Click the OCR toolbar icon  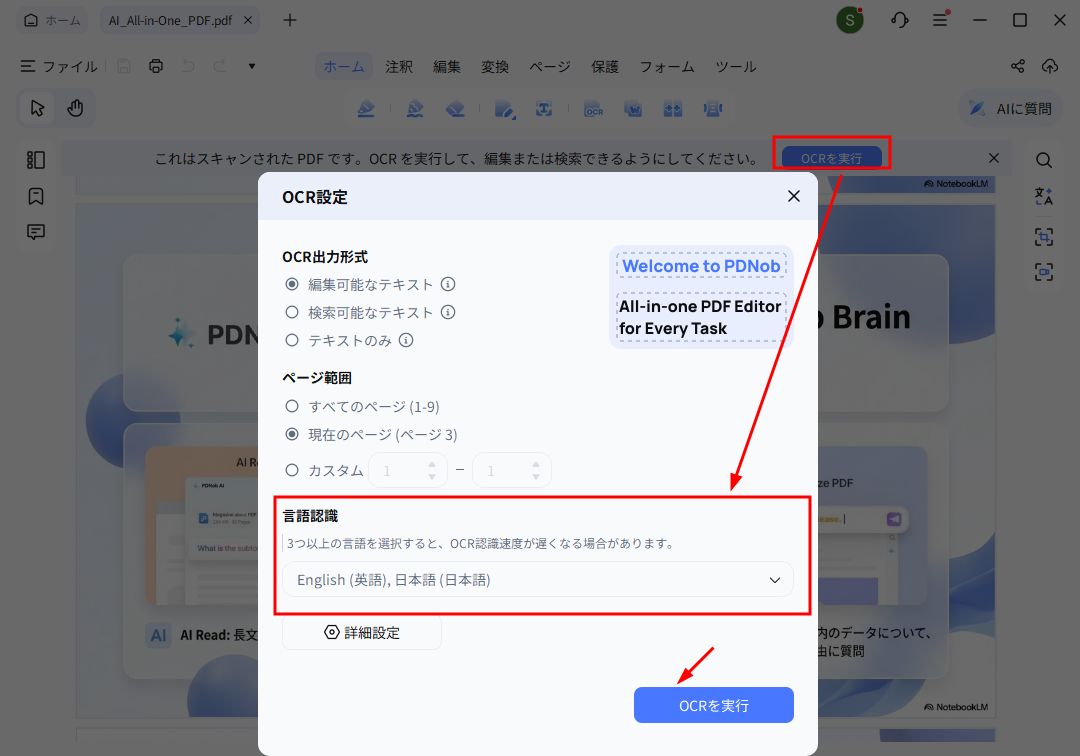click(x=594, y=109)
